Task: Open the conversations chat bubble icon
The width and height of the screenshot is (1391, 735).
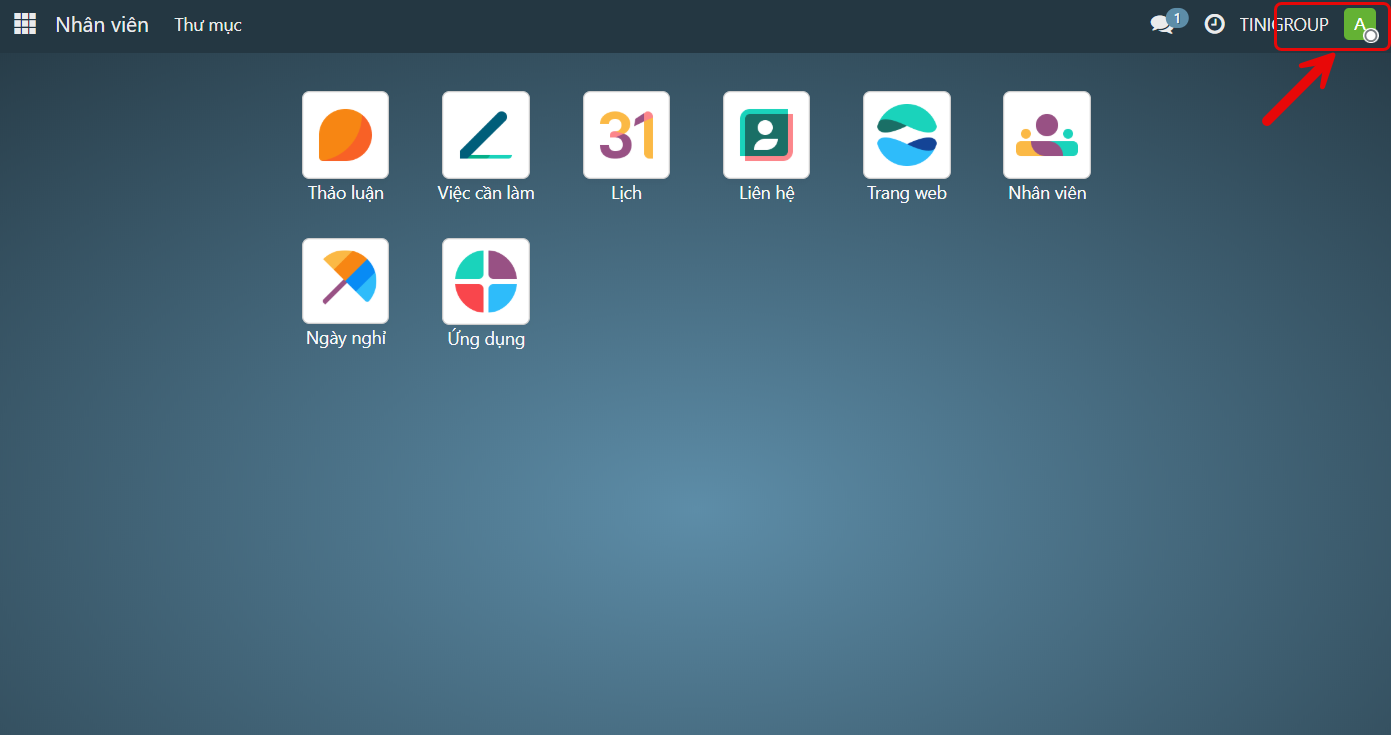Action: pos(1162,25)
